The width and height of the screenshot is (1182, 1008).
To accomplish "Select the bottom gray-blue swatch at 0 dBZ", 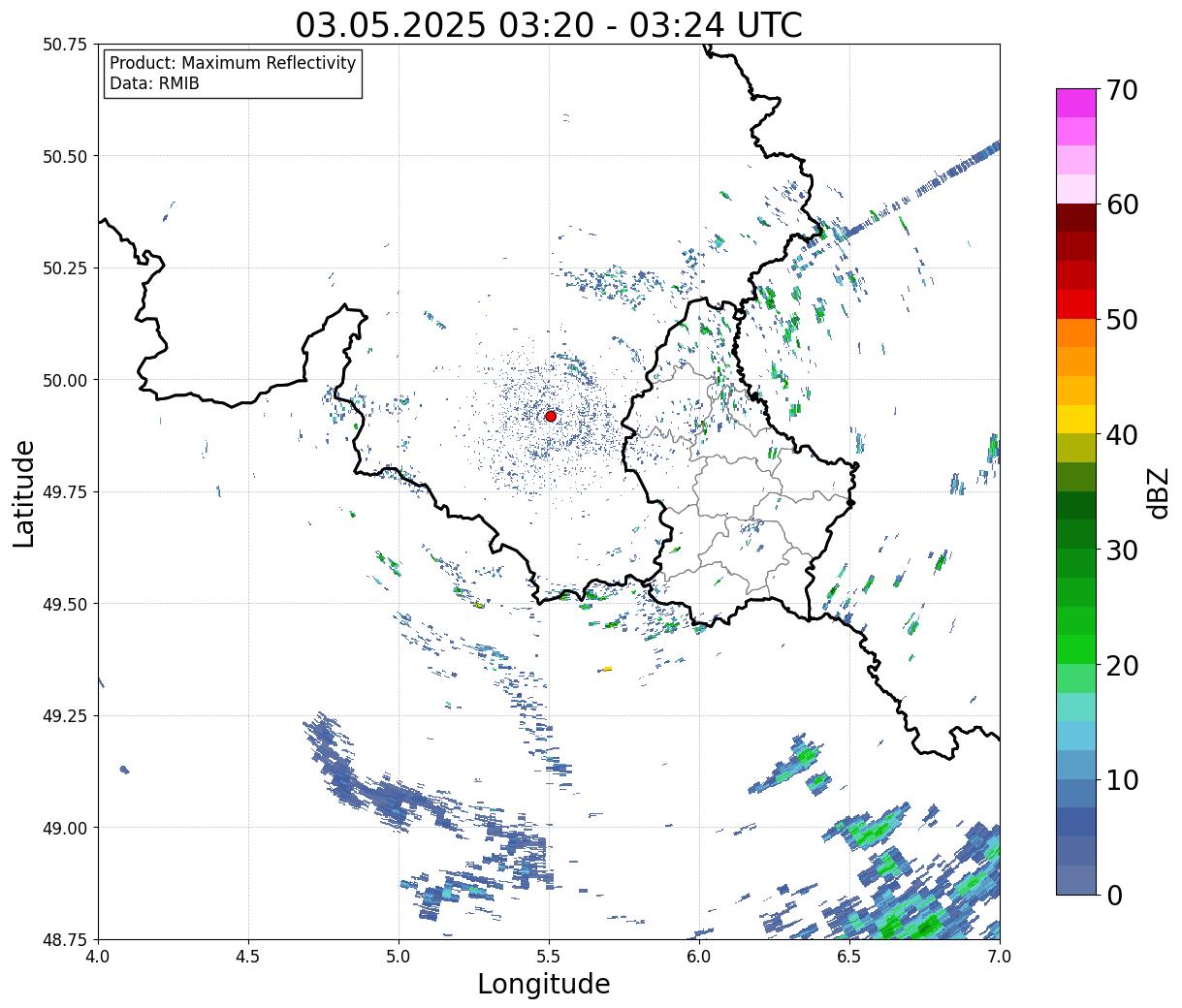I will click(x=1076, y=879).
